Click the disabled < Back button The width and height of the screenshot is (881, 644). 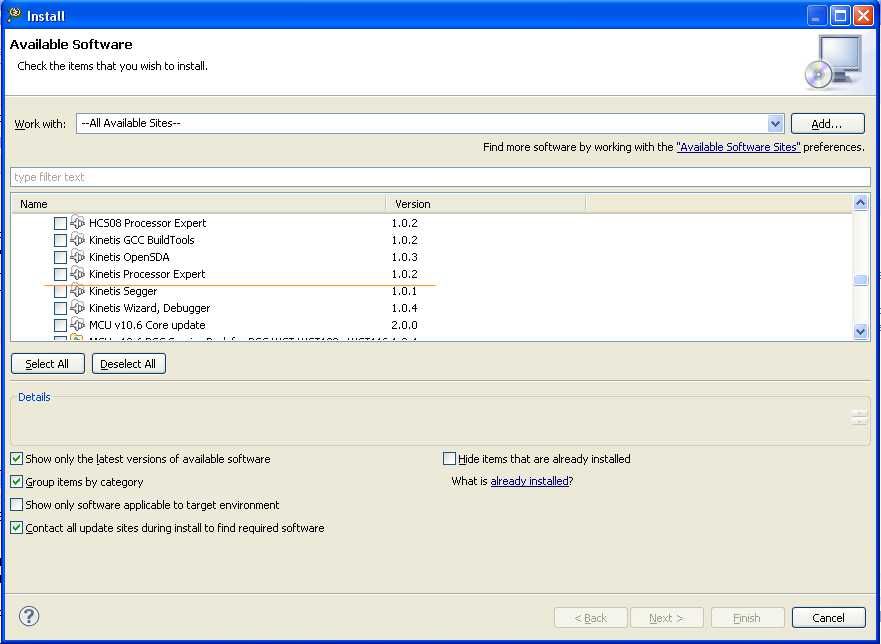pos(591,618)
